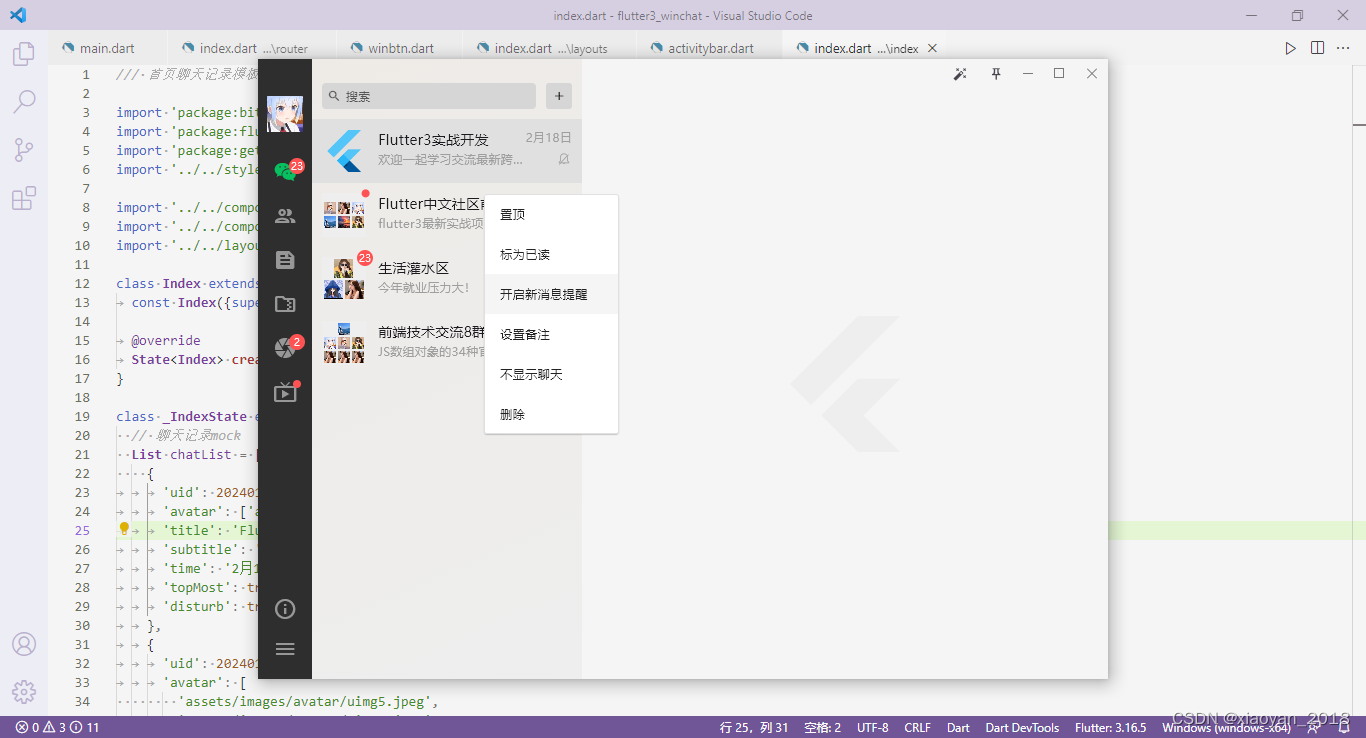Open the VS Code Search view
The image size is (1366, 738).
tap(23, 101)
